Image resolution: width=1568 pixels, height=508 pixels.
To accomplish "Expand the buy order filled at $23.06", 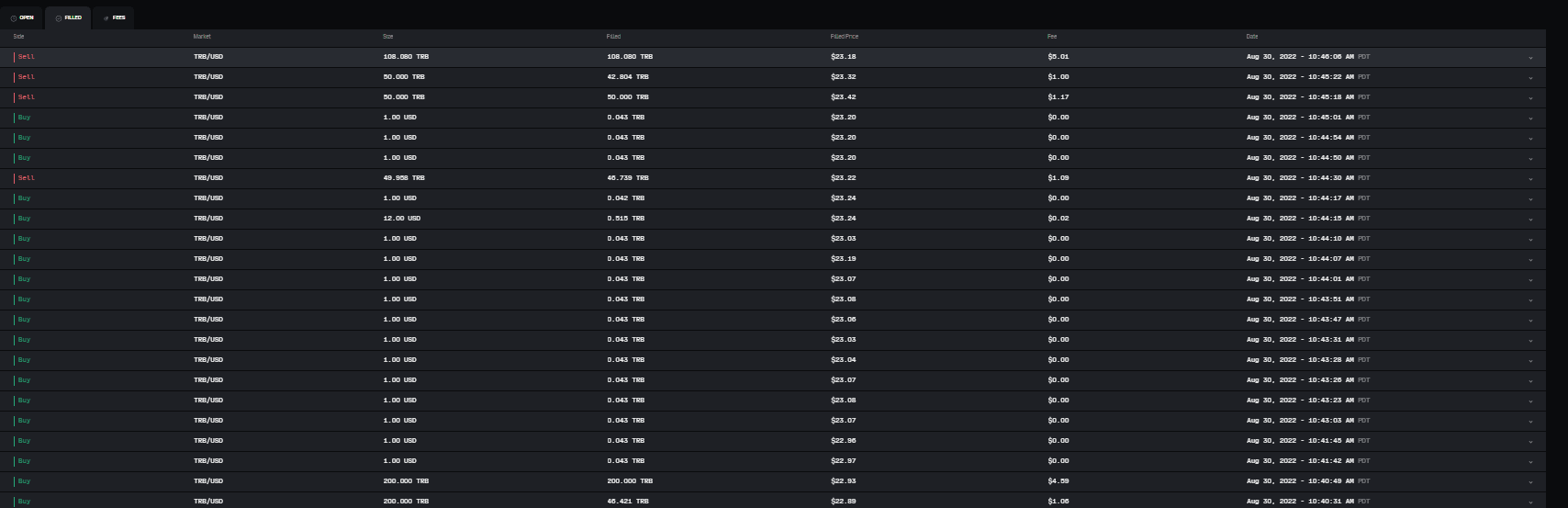I will [1530, 320].
